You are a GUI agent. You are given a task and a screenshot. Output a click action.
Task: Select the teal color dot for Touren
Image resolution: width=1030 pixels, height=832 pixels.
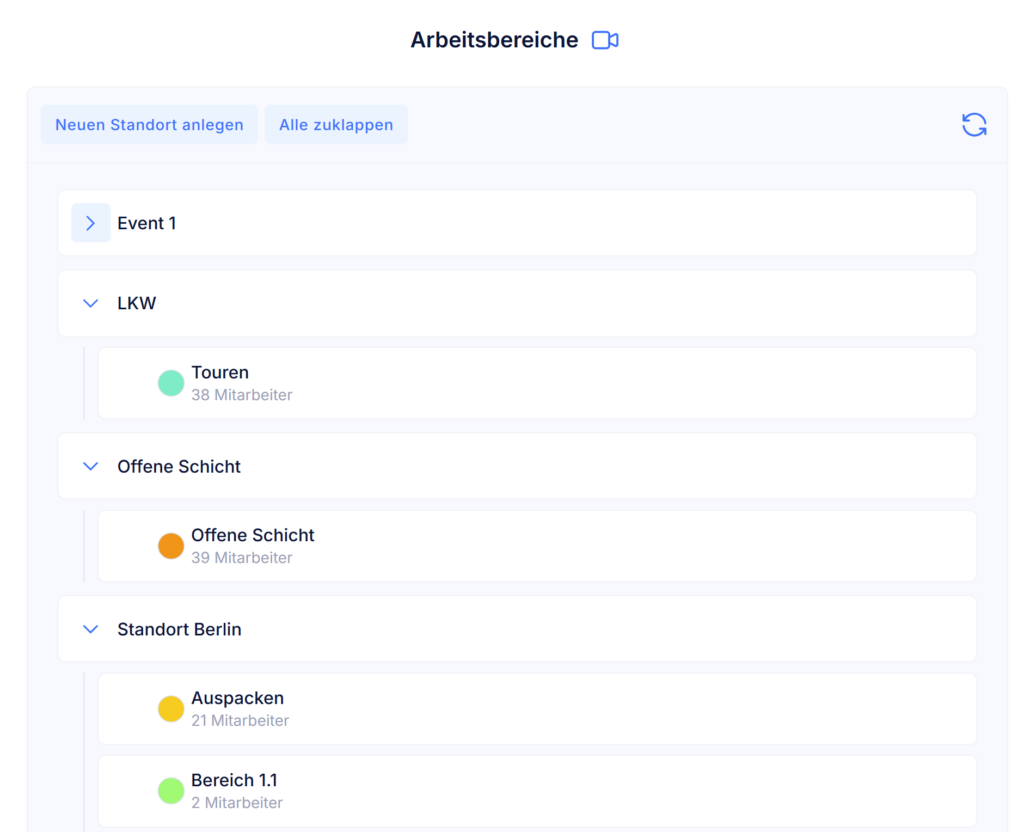(171, 383)
